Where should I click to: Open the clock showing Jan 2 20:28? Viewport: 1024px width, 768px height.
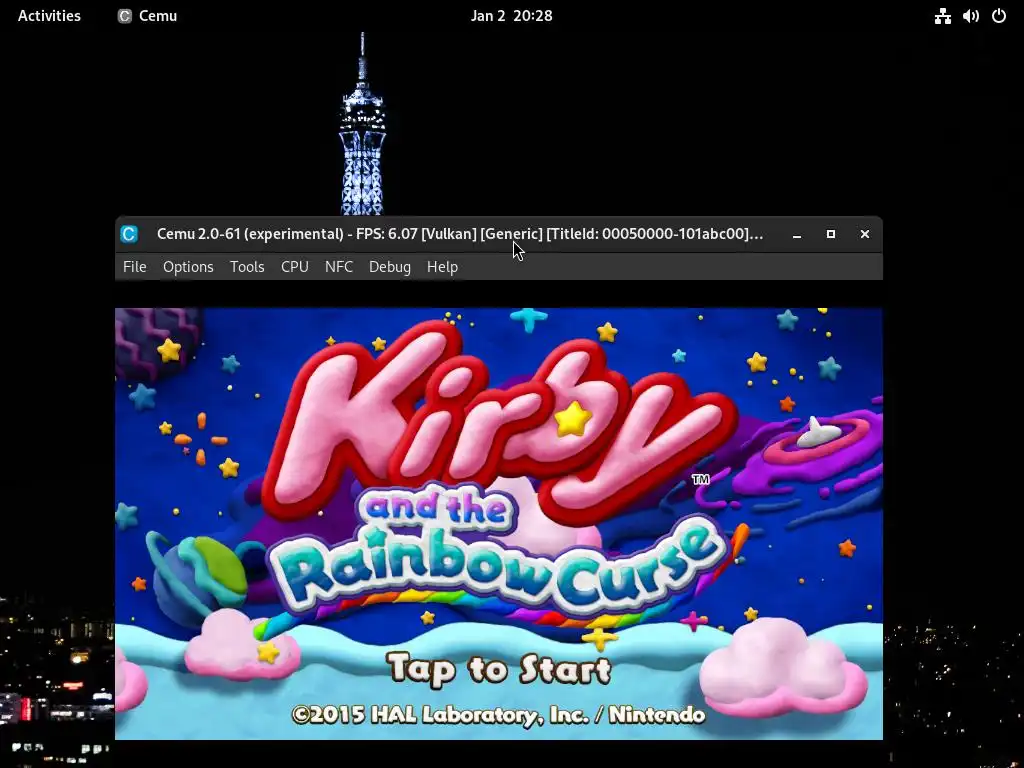[511, 16]
